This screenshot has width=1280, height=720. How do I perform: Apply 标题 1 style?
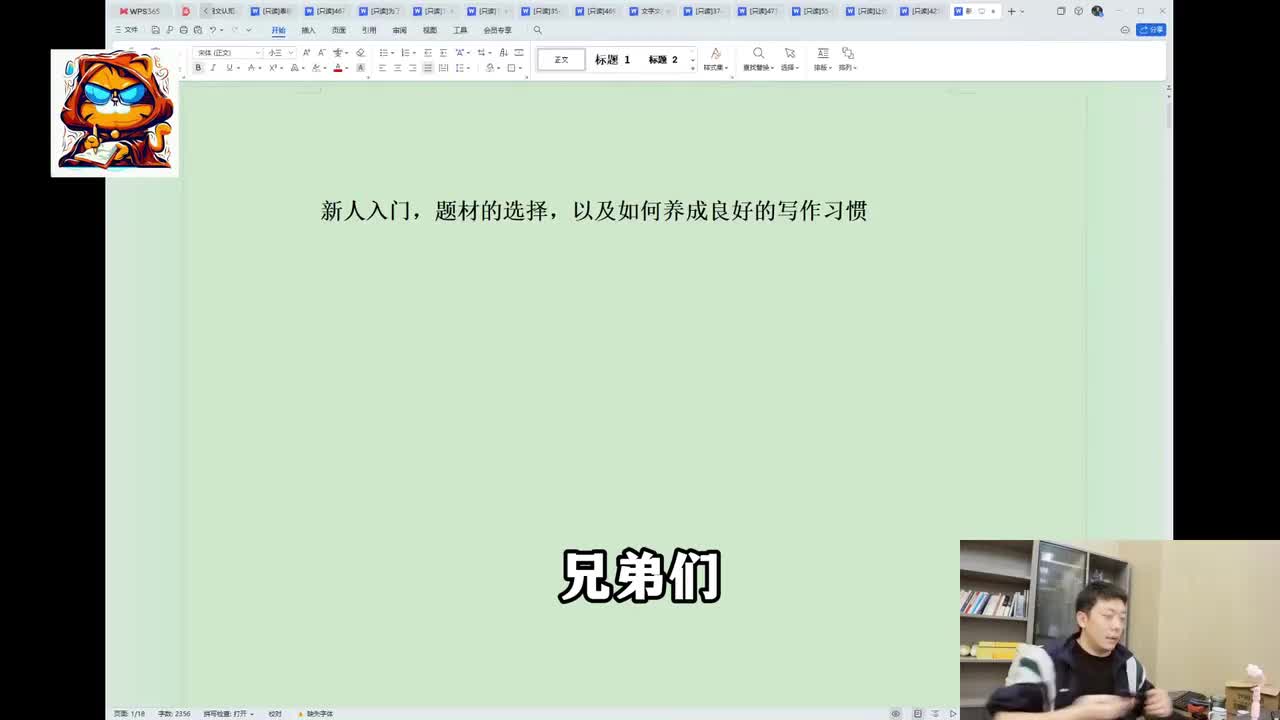tap(612, 59)
